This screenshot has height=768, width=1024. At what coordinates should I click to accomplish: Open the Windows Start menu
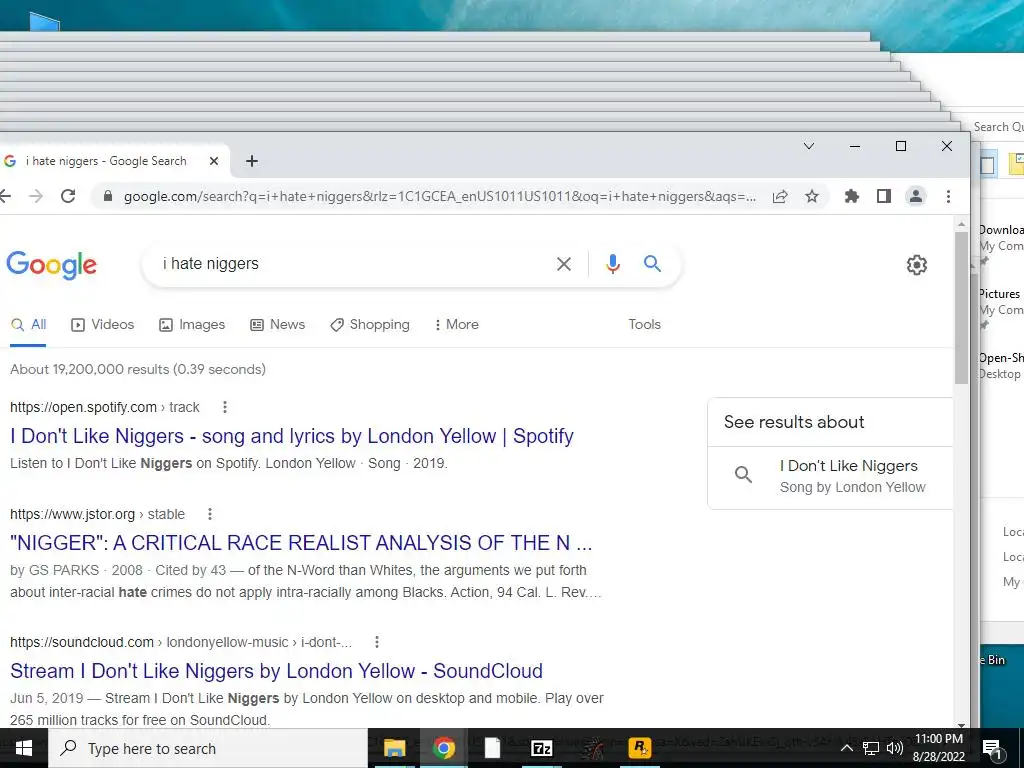click(24, 748)
